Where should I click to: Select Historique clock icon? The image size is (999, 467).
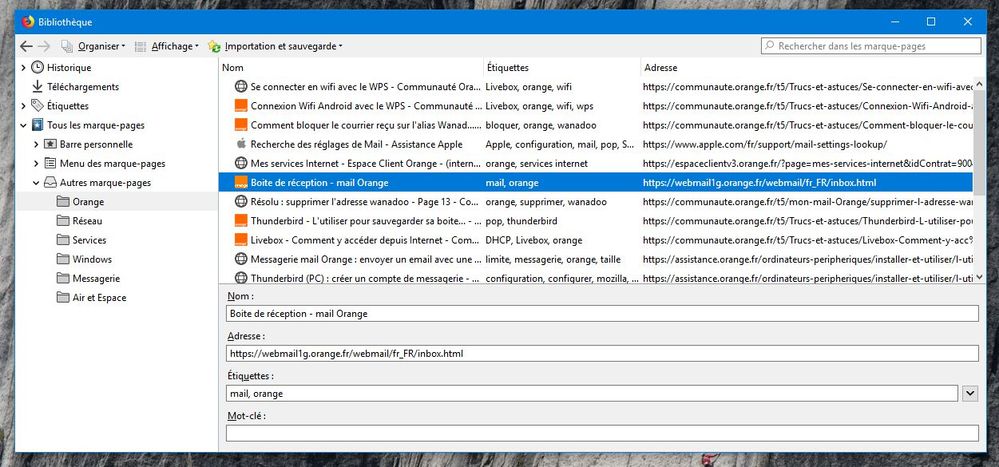coord(38,68)
